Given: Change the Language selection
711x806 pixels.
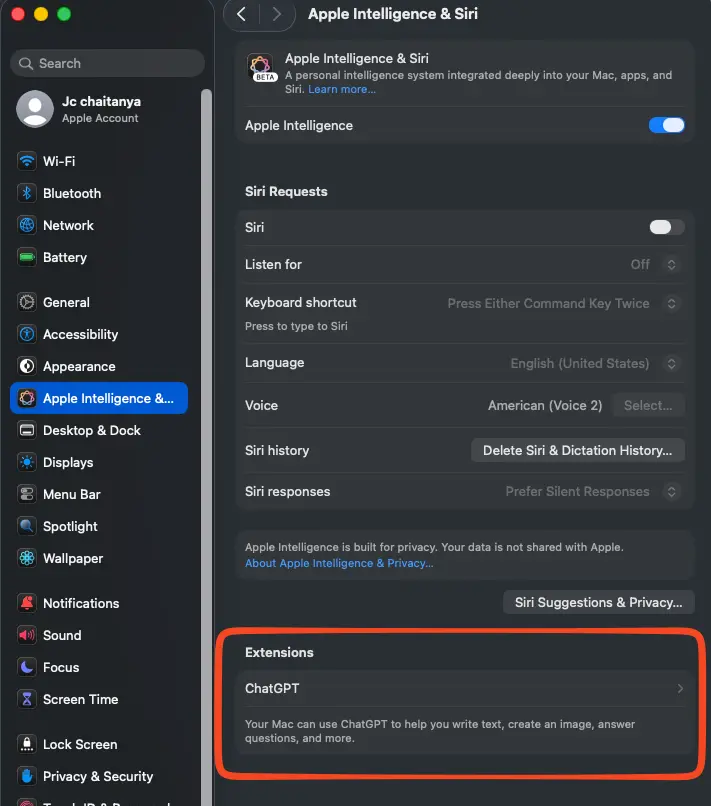Looking at the screenshot, I should pos(671,363).
